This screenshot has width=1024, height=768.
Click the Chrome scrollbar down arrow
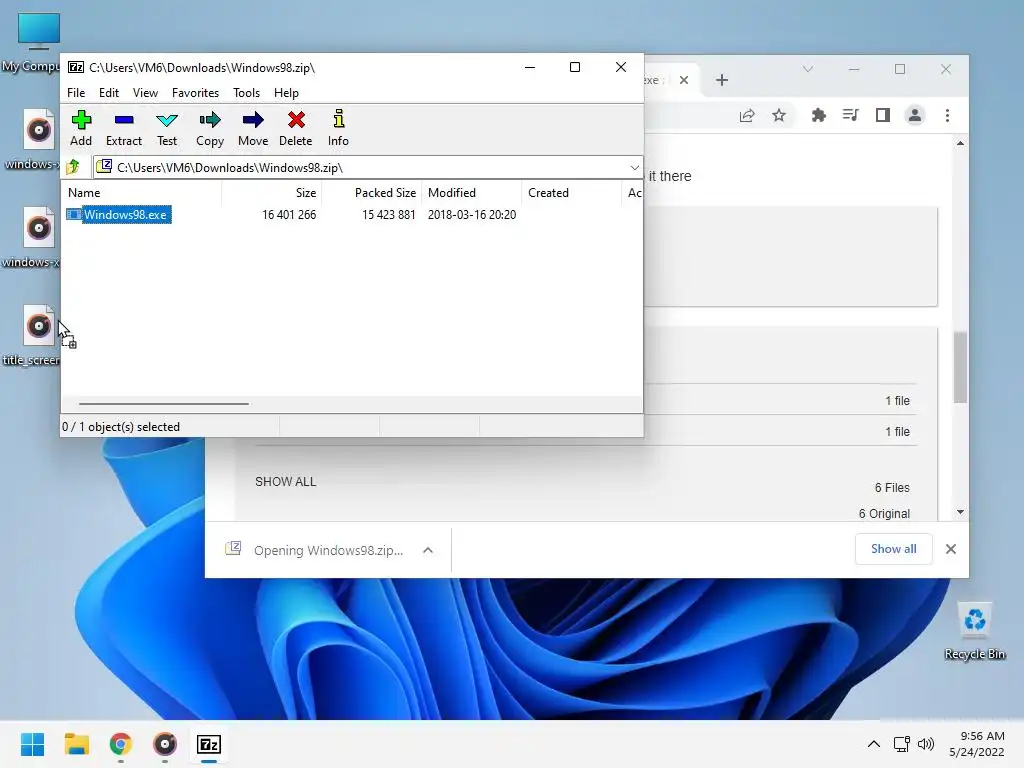tap(960, 512)
